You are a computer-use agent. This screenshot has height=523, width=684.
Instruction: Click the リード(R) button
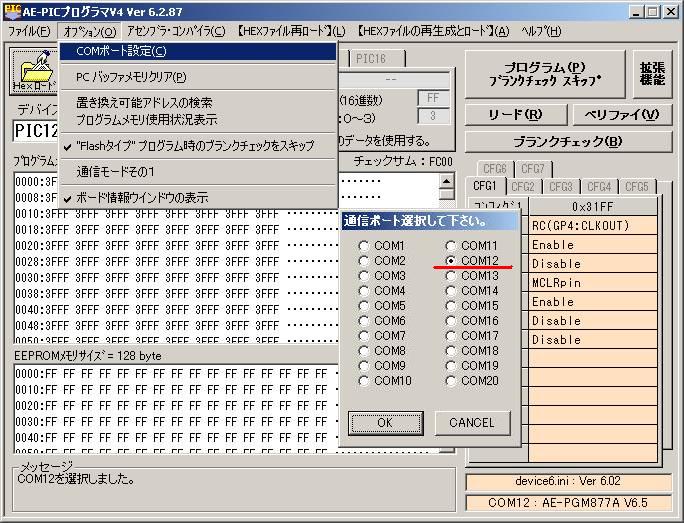pyautogui.click(x=516, y=115)
